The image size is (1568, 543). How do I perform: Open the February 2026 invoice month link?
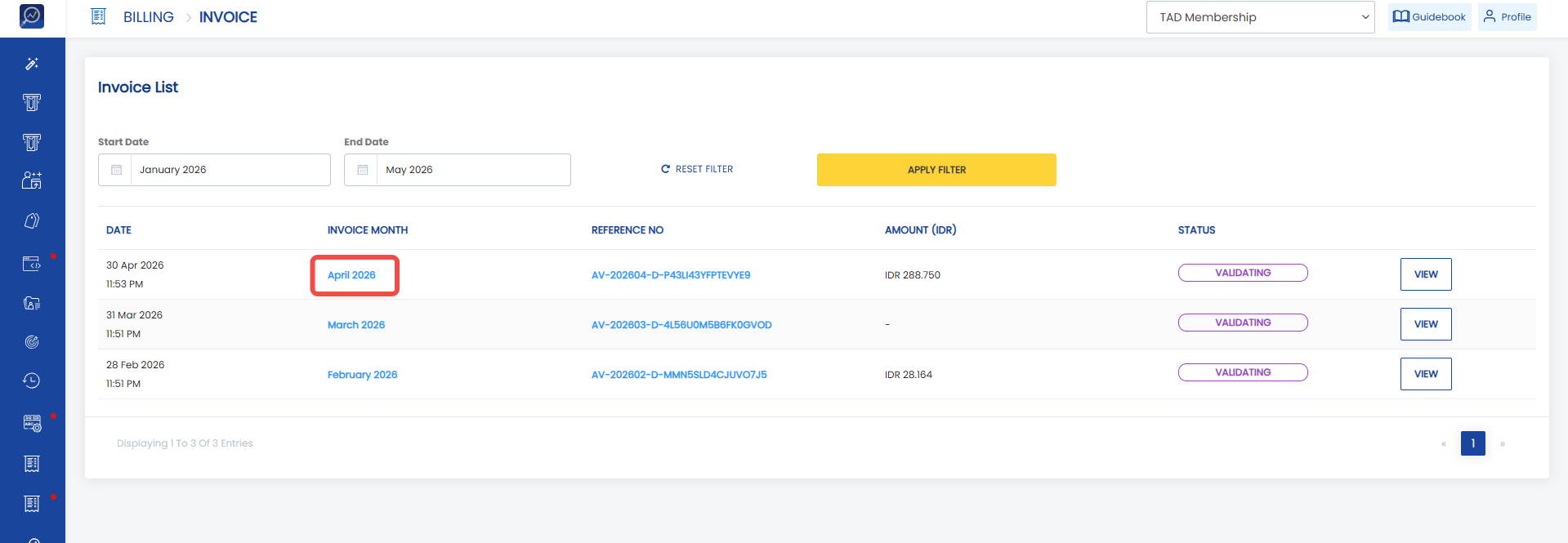pos(362,375)
